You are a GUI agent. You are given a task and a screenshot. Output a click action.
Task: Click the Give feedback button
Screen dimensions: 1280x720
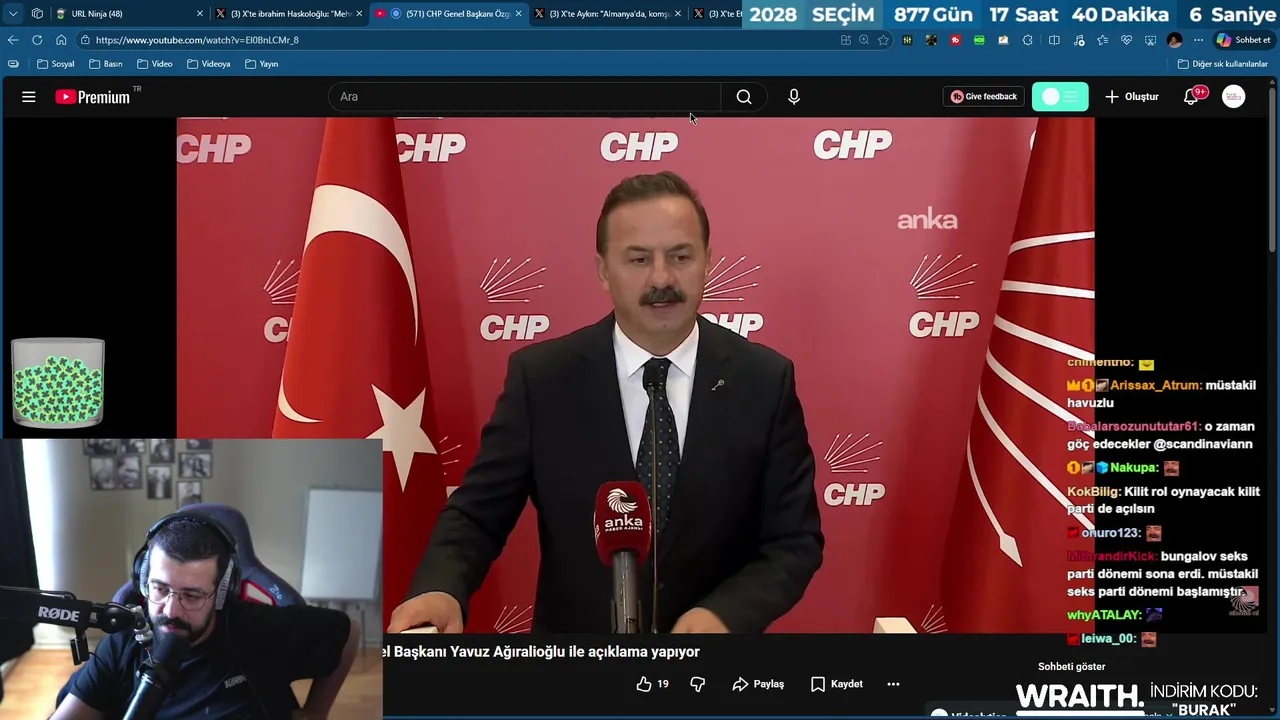pos(983,97)
